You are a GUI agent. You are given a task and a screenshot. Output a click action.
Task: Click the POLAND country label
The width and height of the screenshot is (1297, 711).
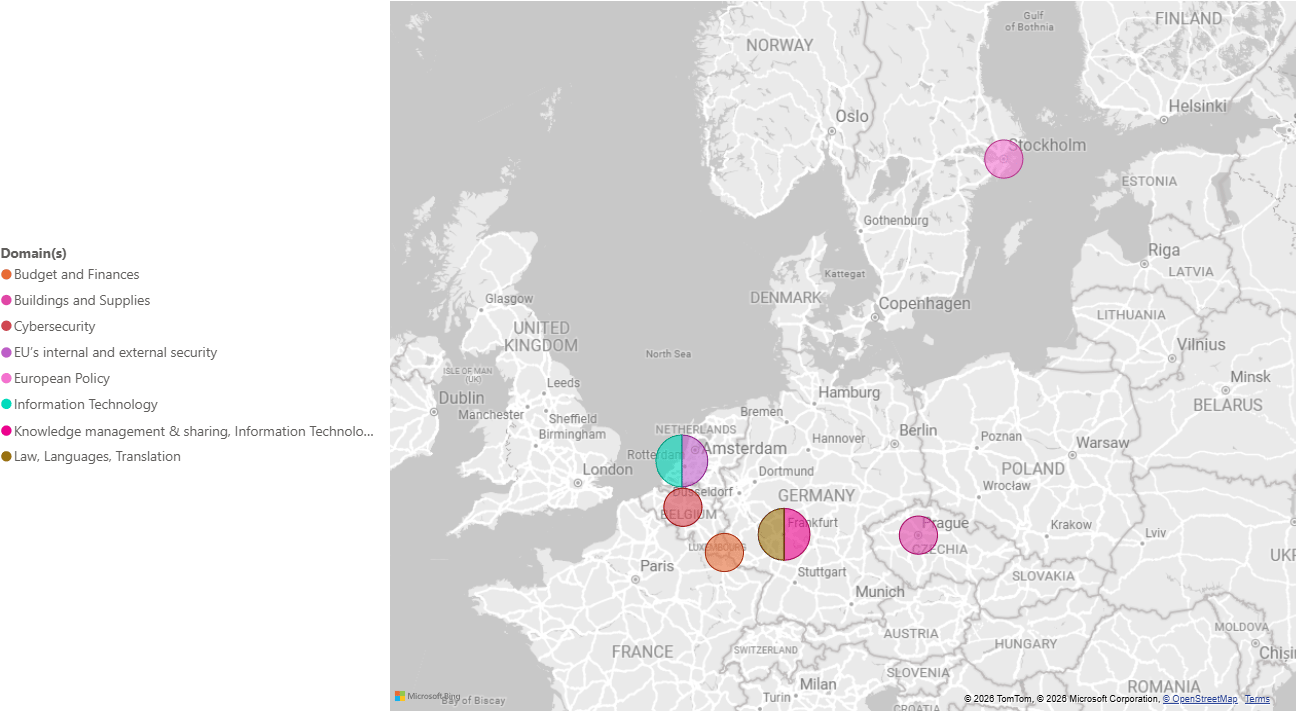(x=1033, y=469)
